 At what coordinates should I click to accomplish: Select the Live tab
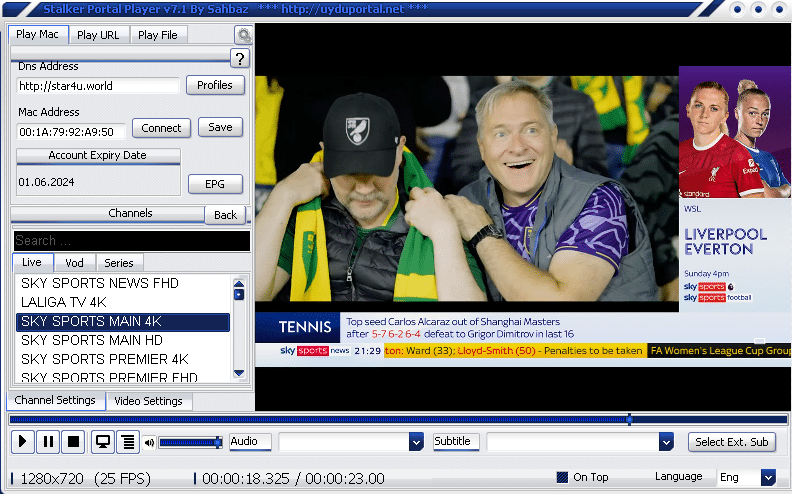pos(32,262)
